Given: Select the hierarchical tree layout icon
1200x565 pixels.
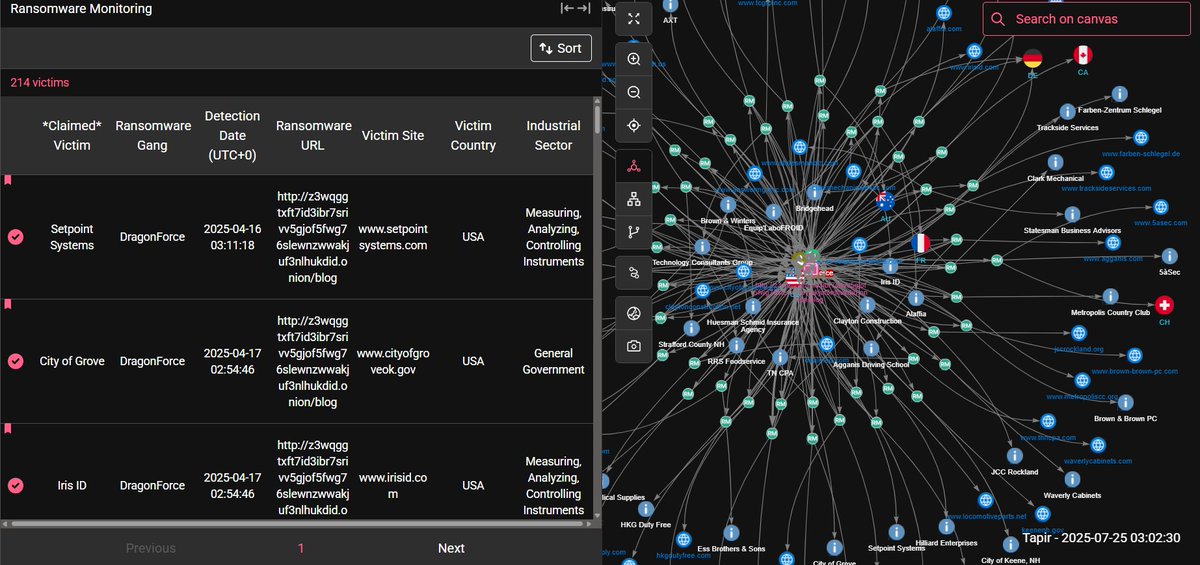Looking at the screenshot, I should pyautogui.click(x=633, y=199).
